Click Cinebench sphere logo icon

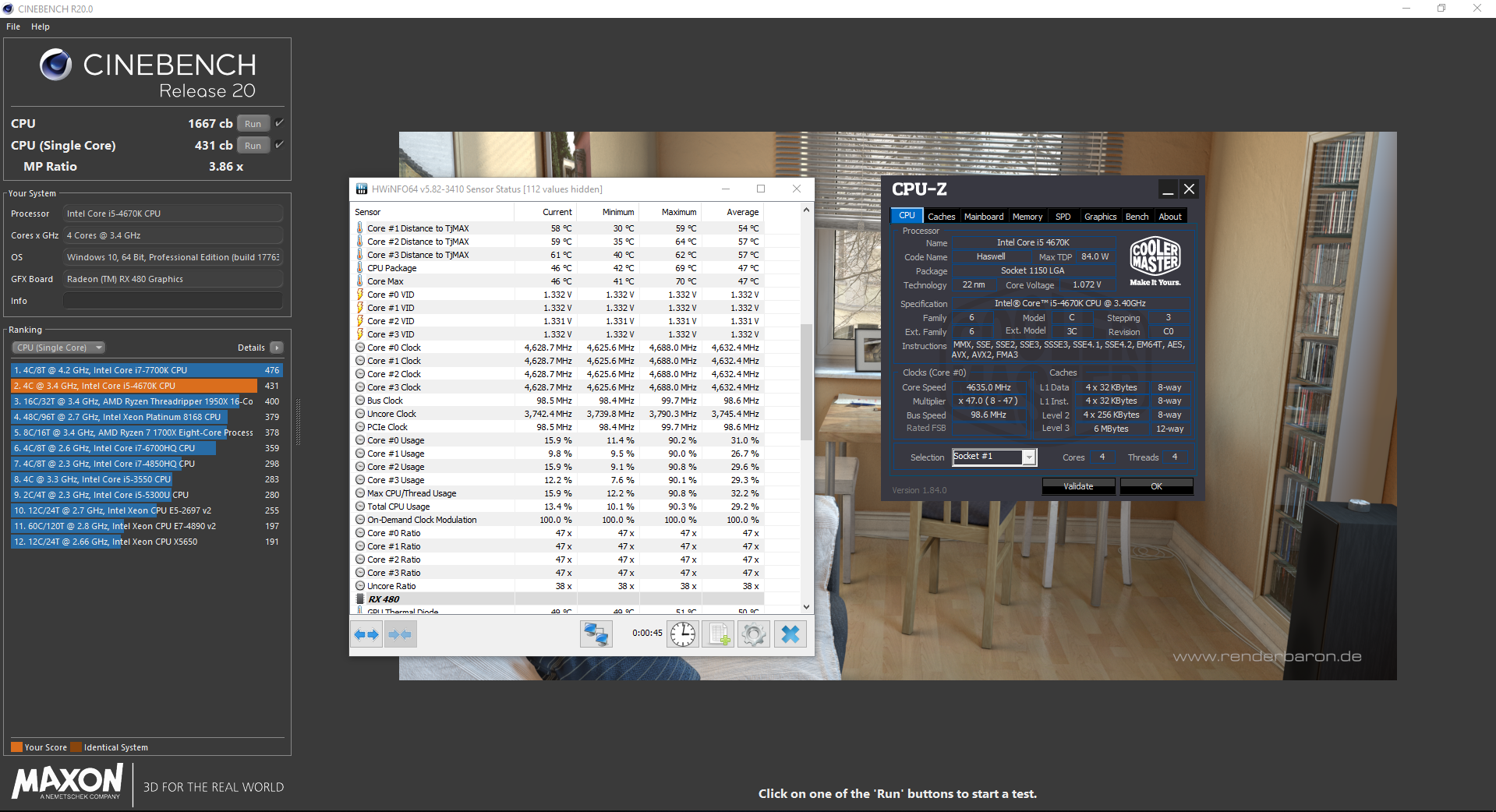(56, 65)
